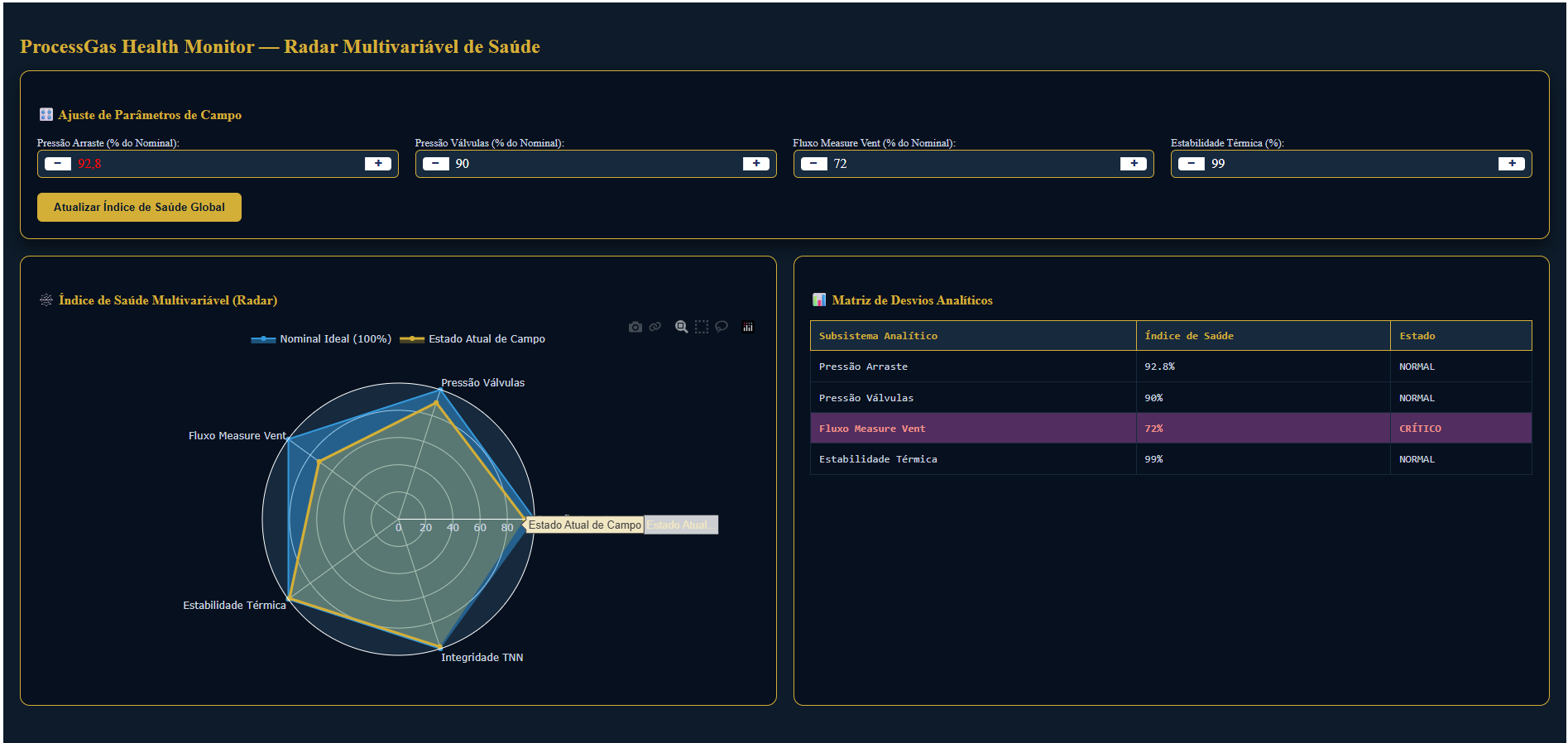Click Atualizar Índice de Saúde Global button
The image size is (1568, 743).
(x=139, y=207)
